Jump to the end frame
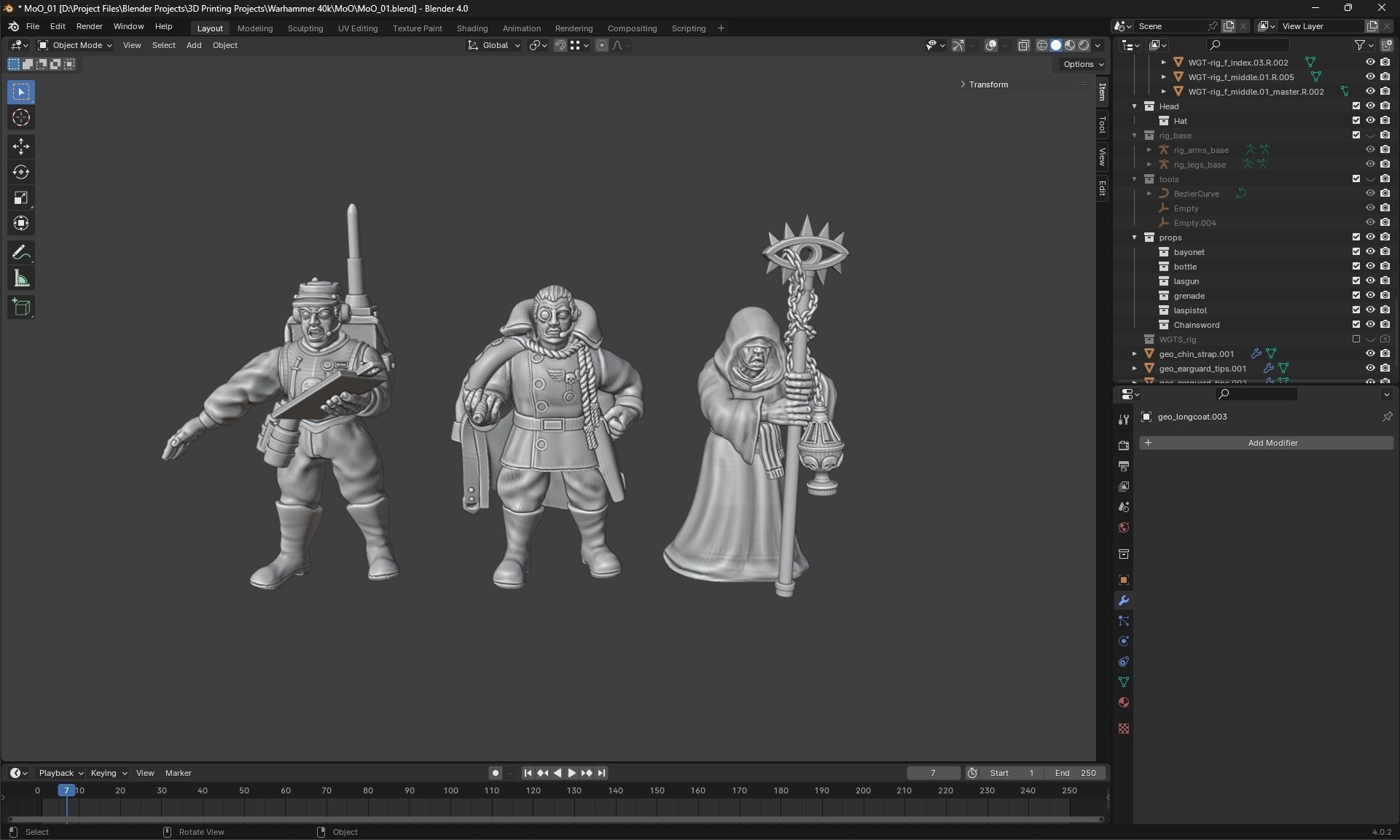The width and height of the screenshot is (1400, 840). 601,773
